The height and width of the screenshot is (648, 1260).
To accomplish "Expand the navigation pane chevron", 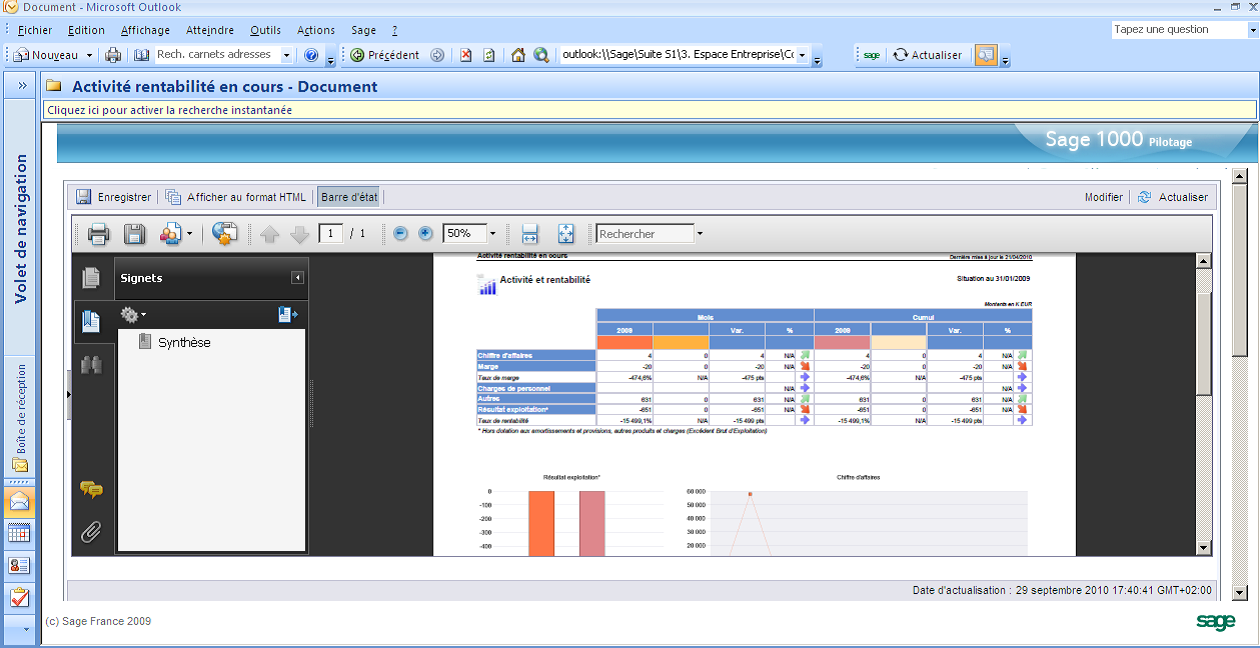I will point(22,86).
